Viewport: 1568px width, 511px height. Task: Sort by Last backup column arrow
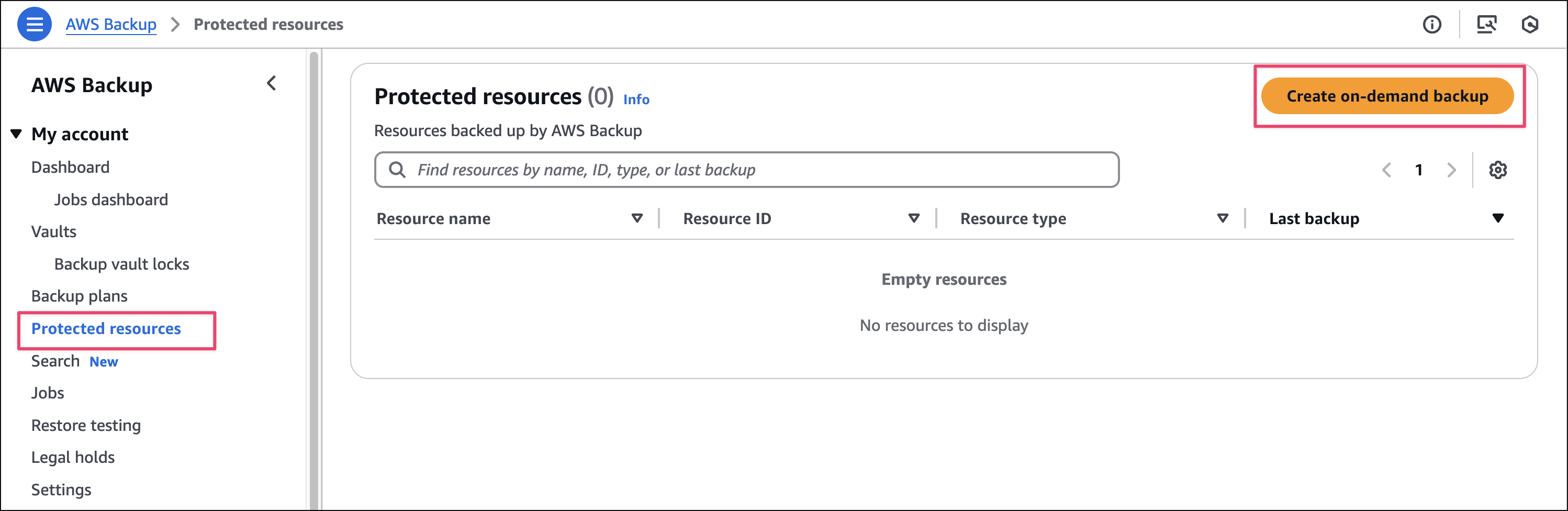click(1497, 218)
